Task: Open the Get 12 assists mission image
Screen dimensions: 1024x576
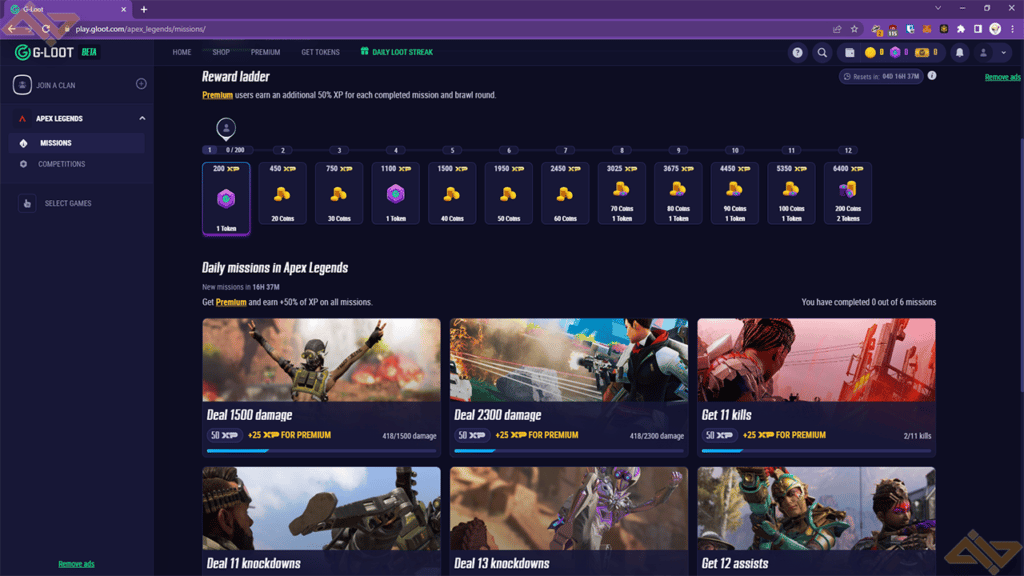Action: point(816,508)
